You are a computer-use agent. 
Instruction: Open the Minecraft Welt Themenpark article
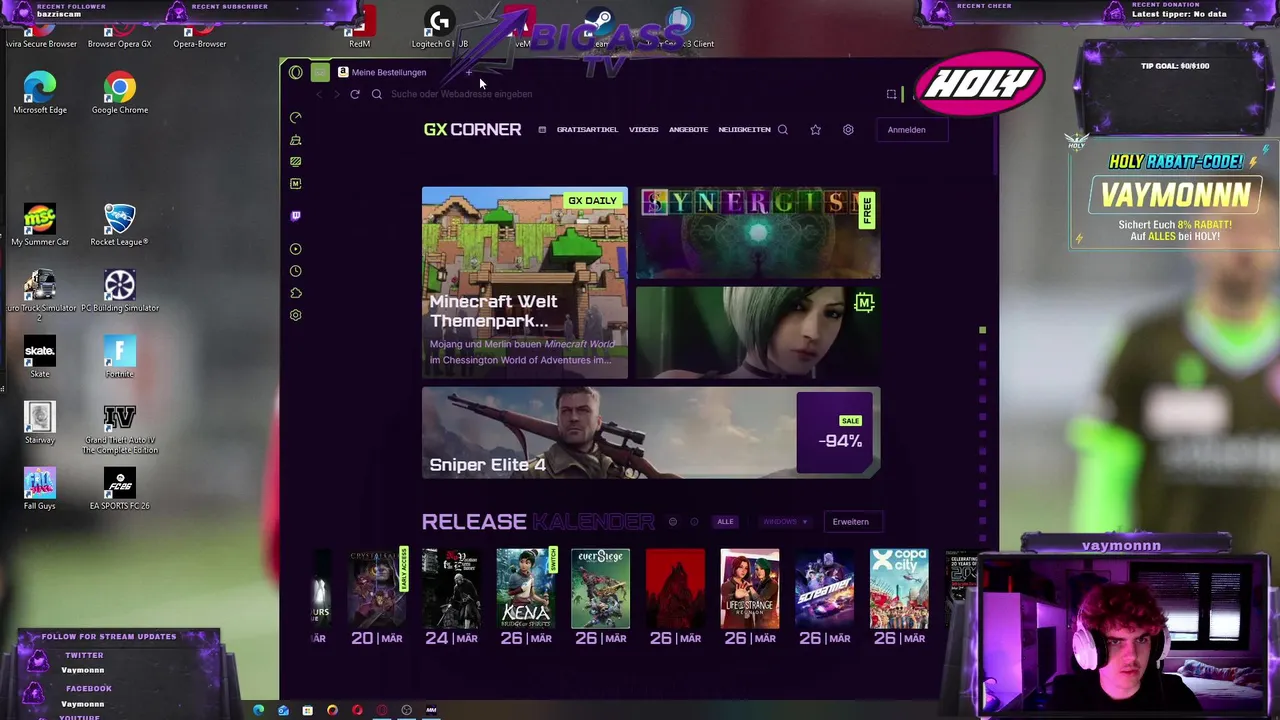(x=525, y=283)
